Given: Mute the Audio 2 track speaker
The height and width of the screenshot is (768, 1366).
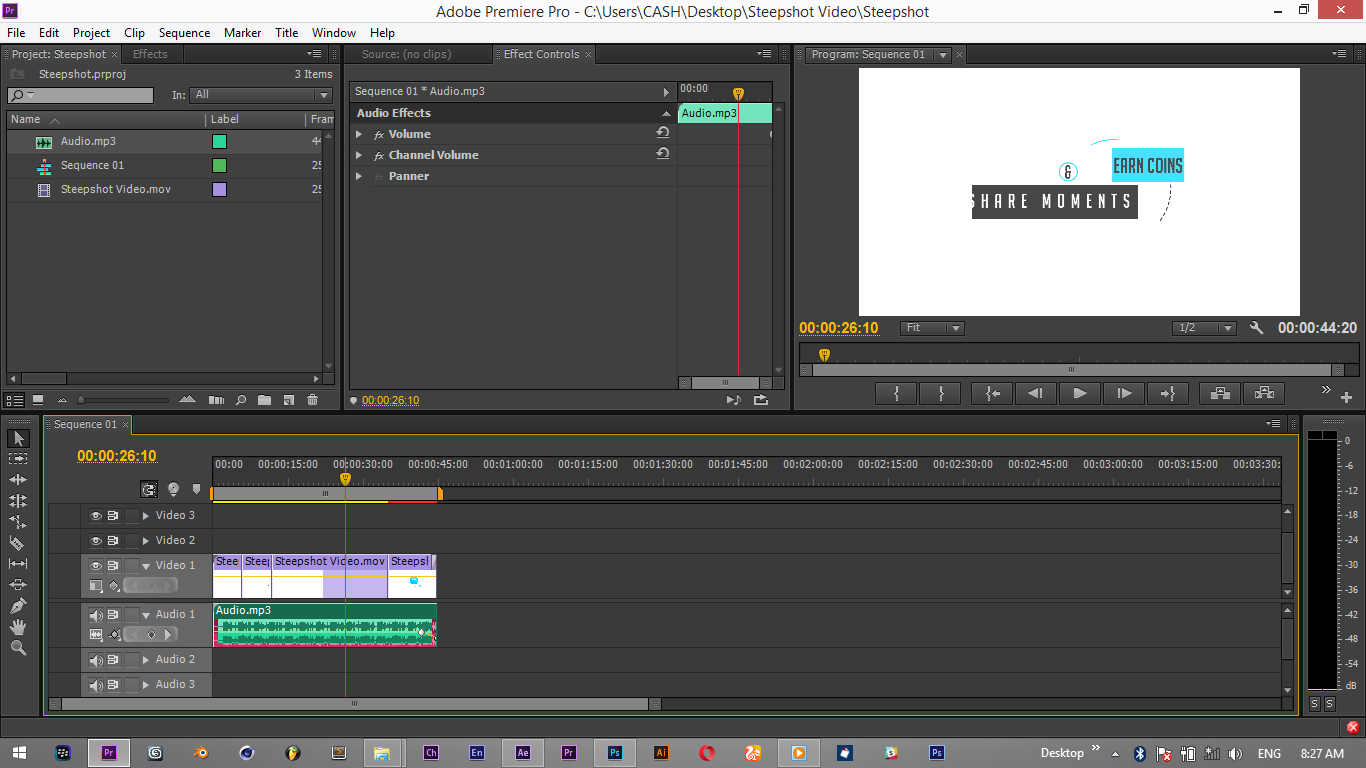Looking at the screenshot, I should coord(96,660).
